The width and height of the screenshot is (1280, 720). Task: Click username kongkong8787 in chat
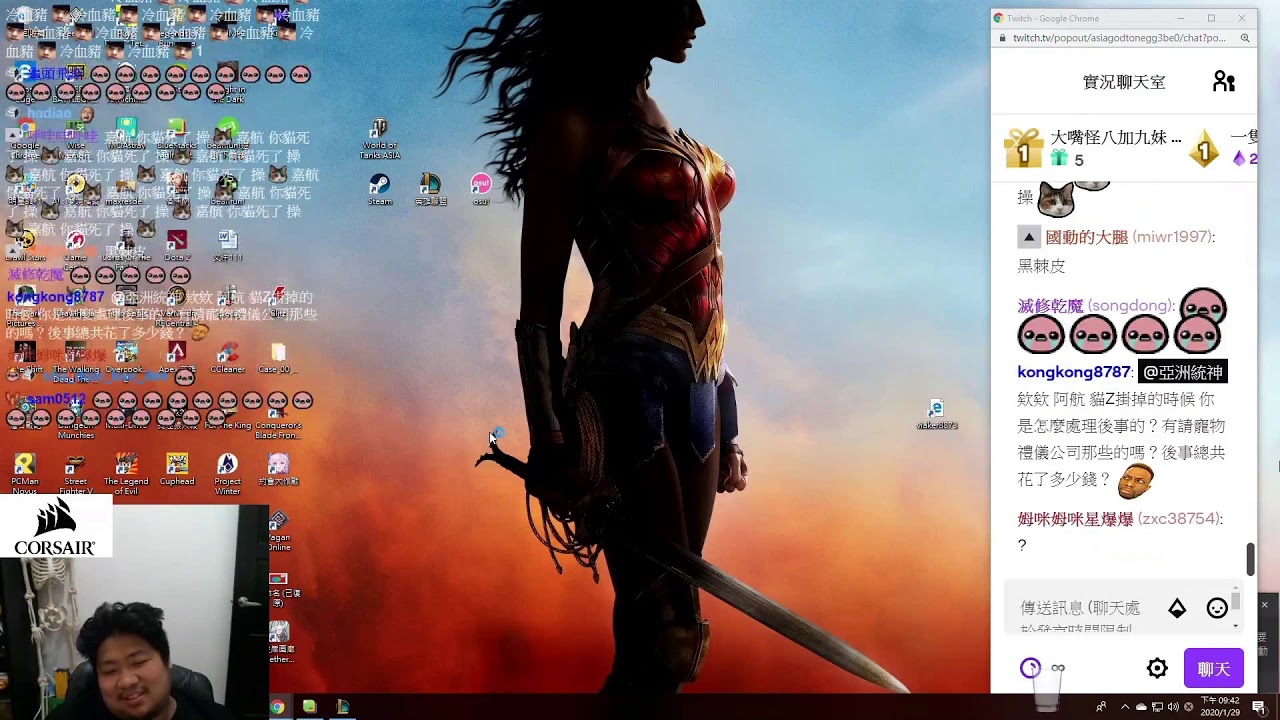[1073, 372]
